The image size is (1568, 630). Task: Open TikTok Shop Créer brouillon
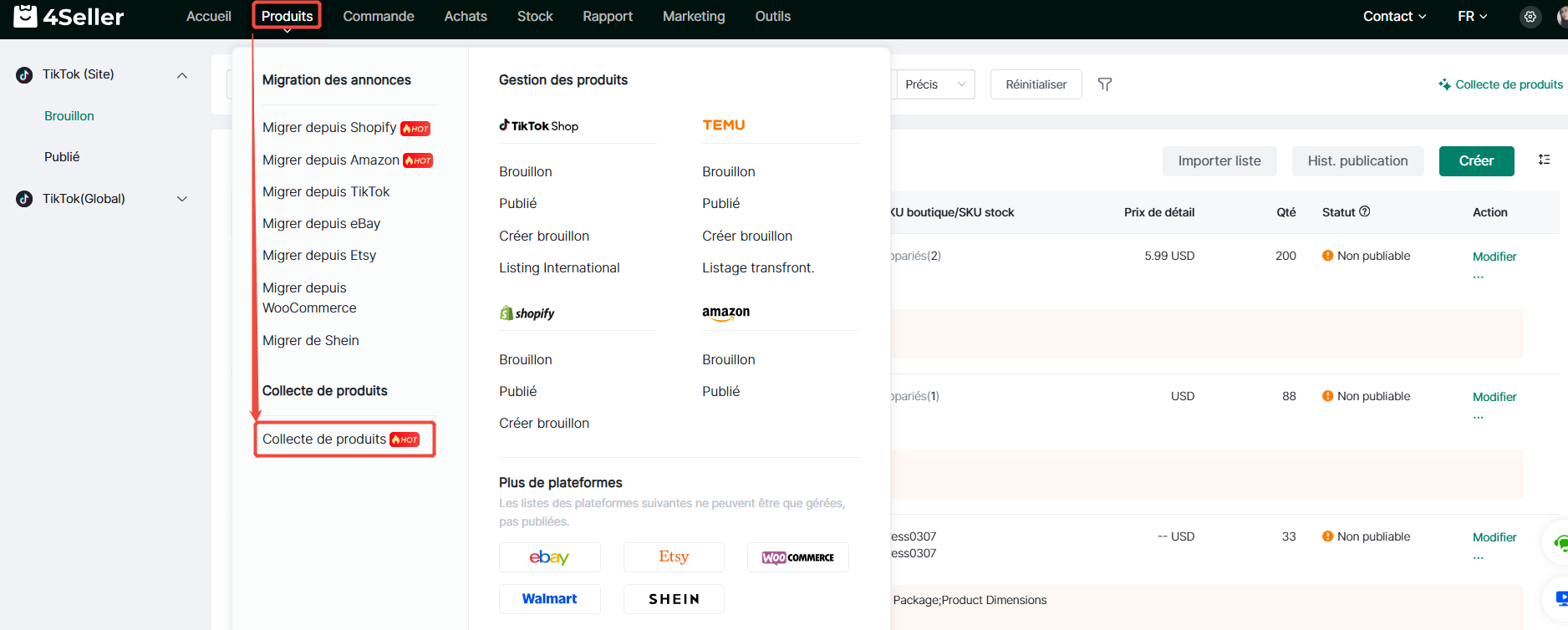coord(544,236)
